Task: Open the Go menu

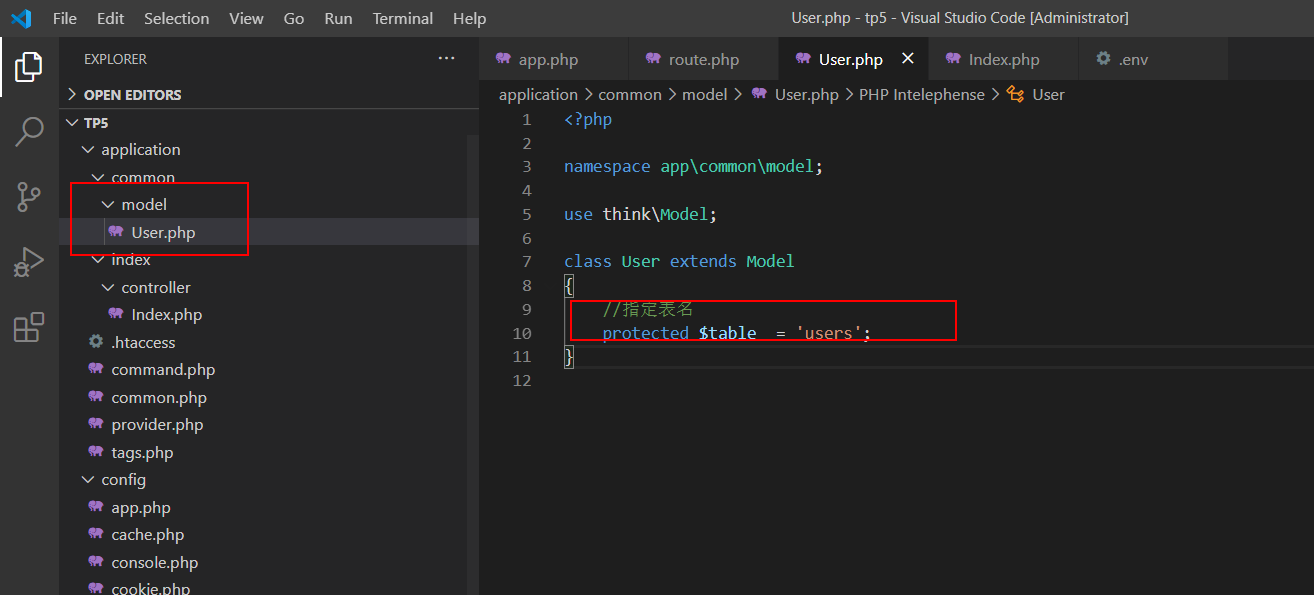Action: coord(294,18)
